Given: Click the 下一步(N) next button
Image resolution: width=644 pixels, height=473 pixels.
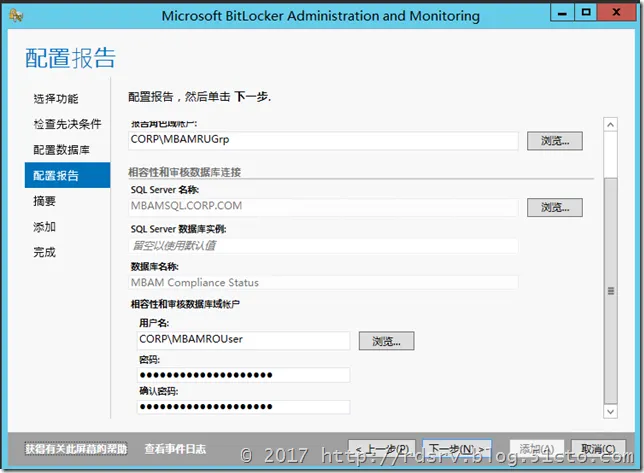Looking at the screenshot, I should pos(457,449).
